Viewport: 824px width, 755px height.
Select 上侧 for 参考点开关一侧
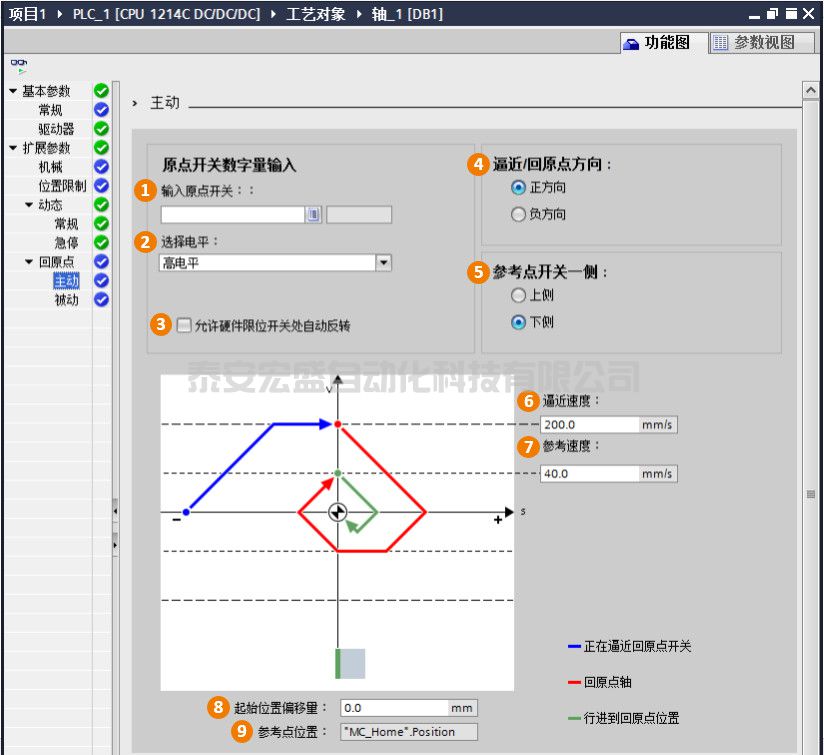[x=518, y=295]
